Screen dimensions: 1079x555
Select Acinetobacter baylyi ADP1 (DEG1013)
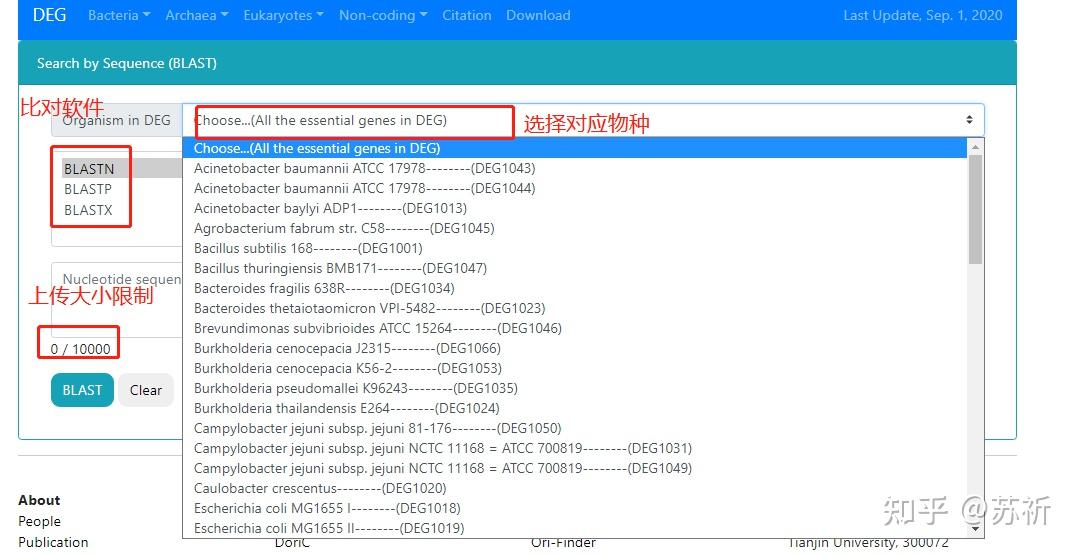point(575,208)
